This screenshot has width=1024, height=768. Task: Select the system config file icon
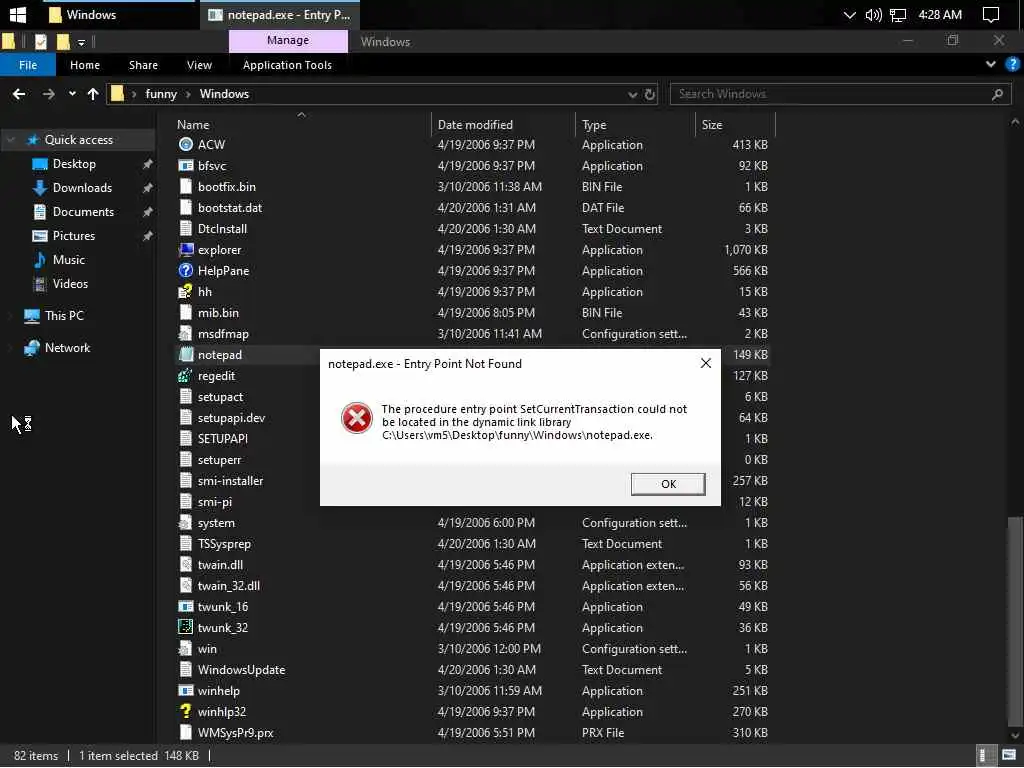[x=185, y=523]
